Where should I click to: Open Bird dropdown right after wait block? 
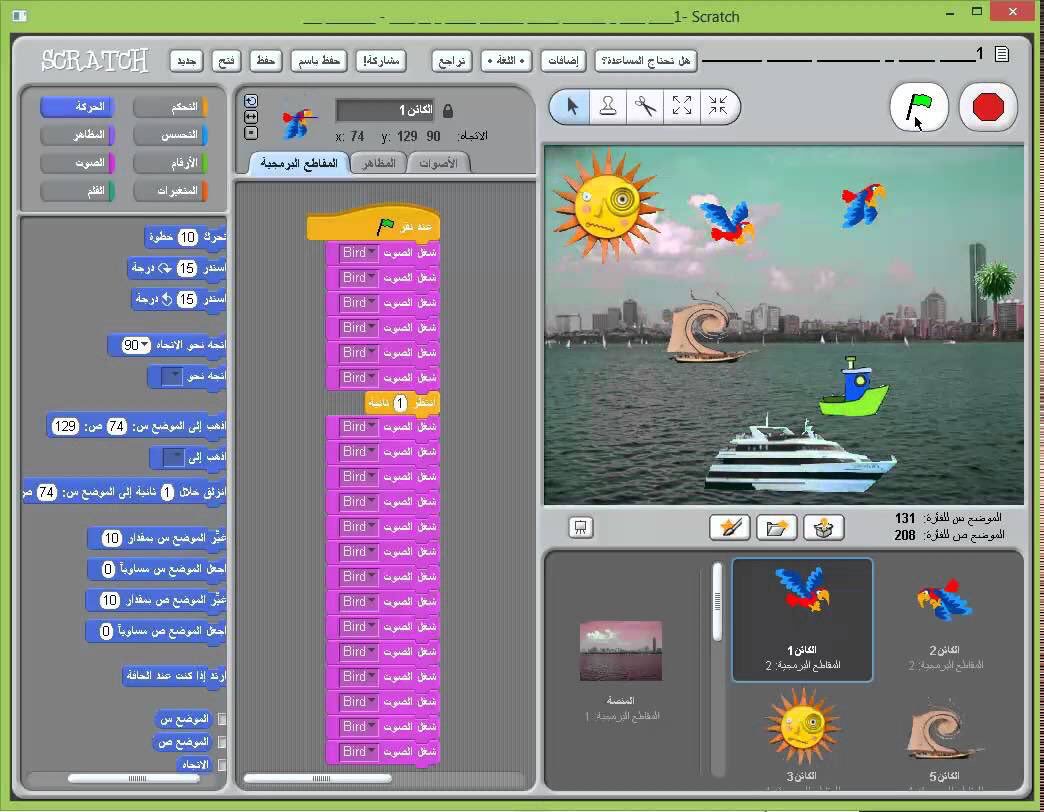(358, 427)
